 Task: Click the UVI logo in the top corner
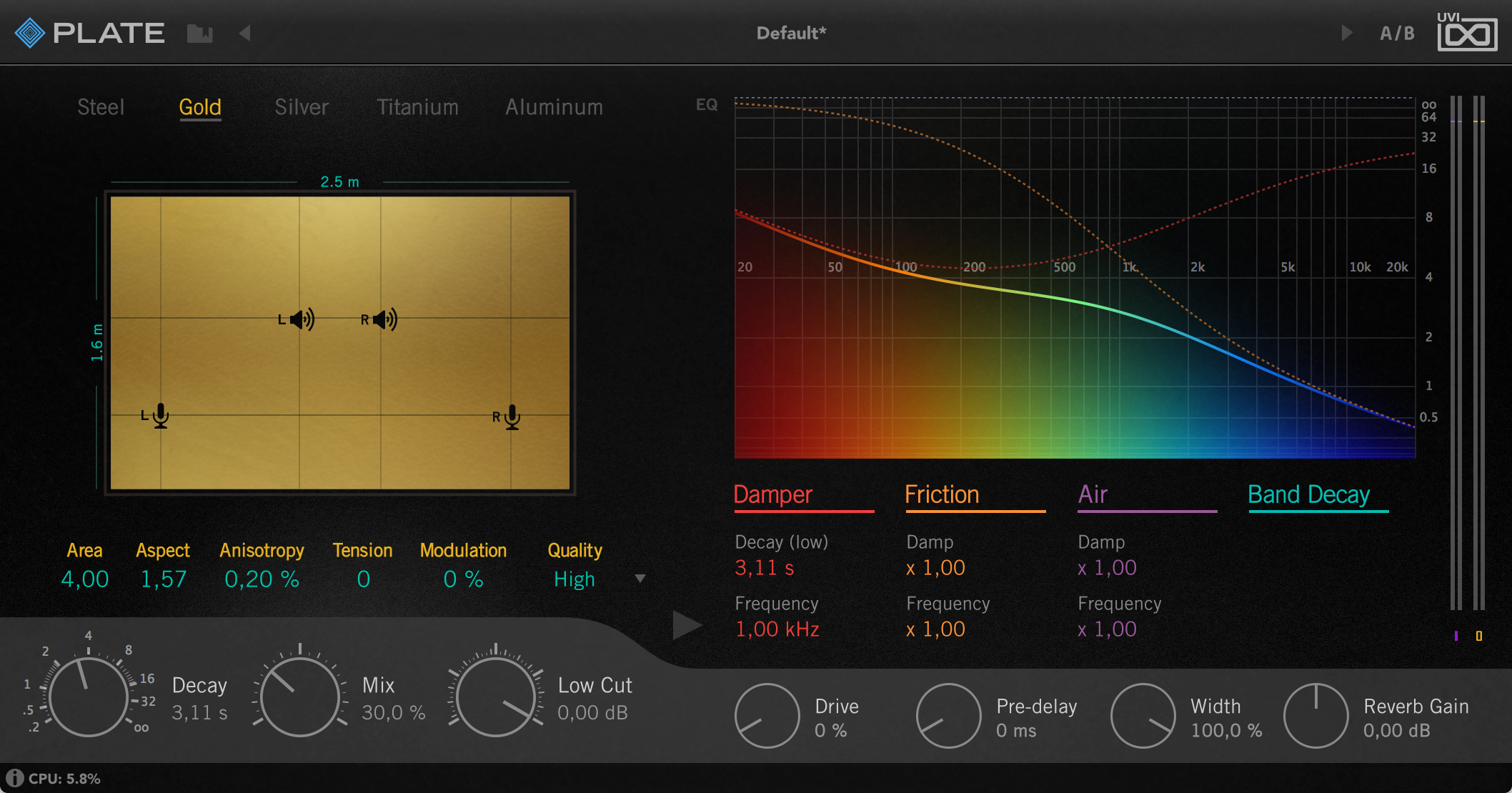1468,32
